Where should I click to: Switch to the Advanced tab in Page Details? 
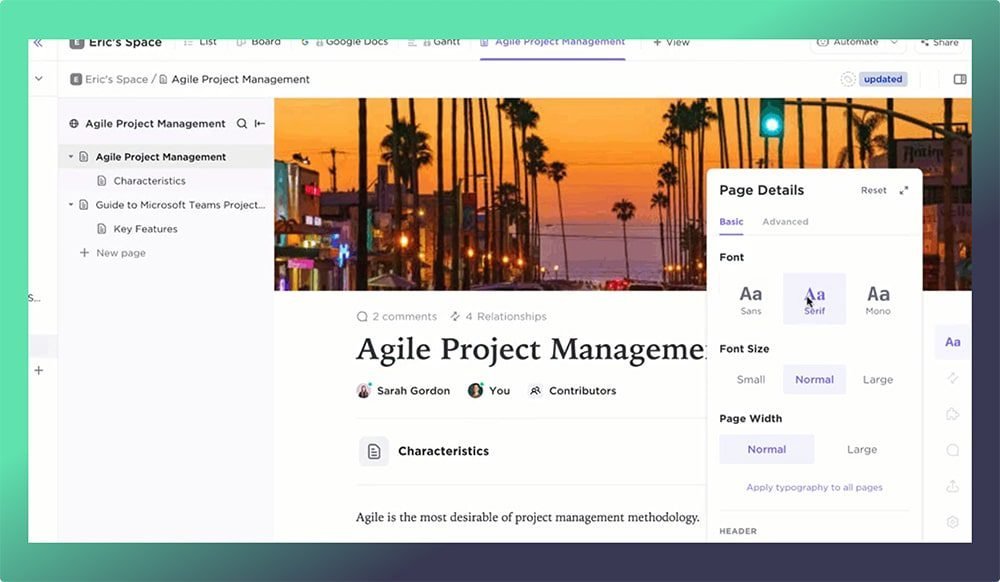tap(786, 221)
